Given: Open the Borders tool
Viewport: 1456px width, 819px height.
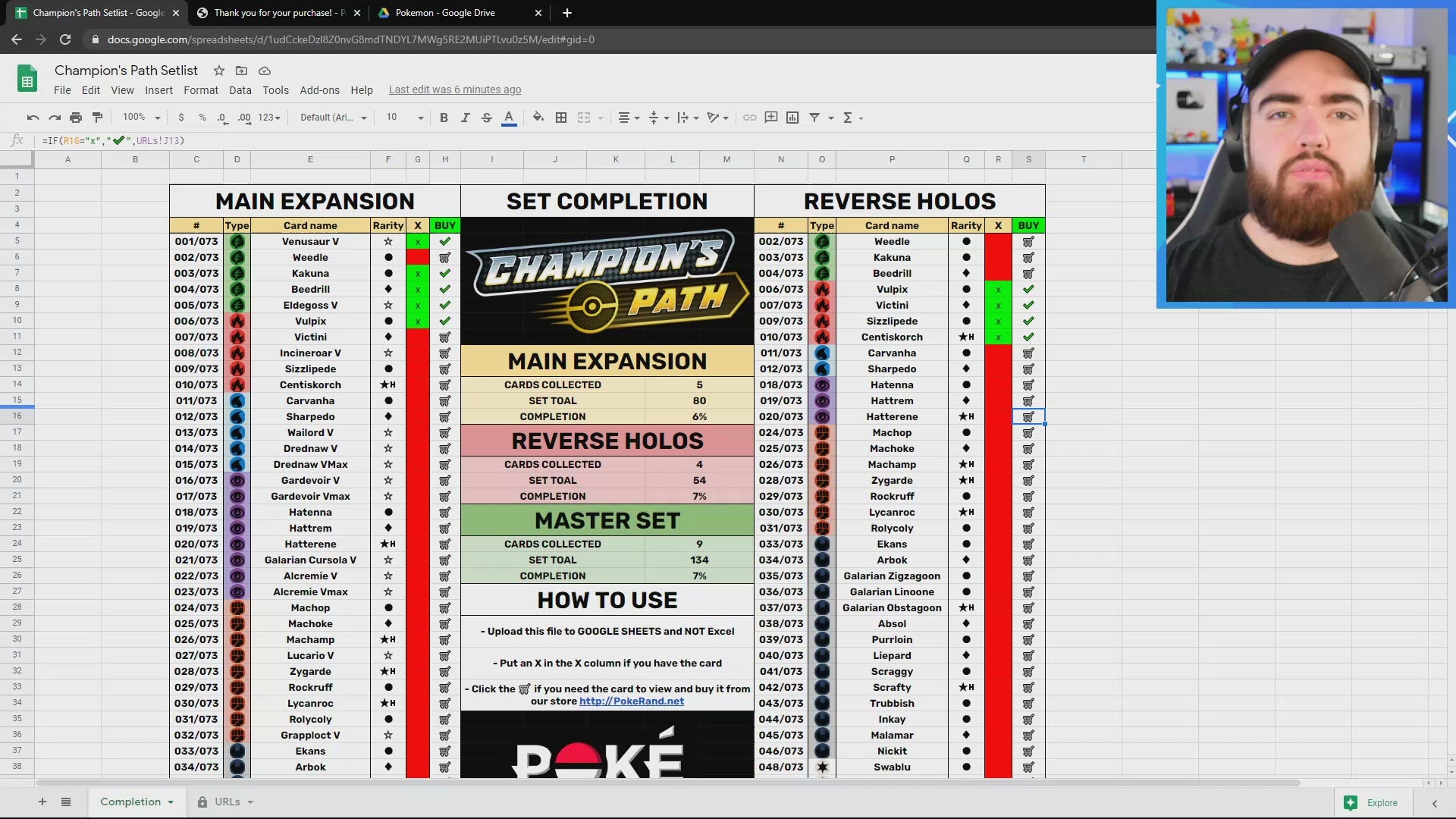Looking at the screenshot, I should click(x=561, y=118).
